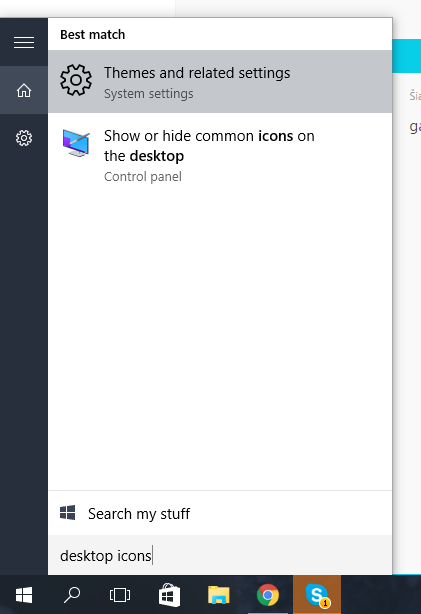Screen dimensions: 421x614
Task: Launch the Windows Store taskbar icon
Action: [170, 595]
